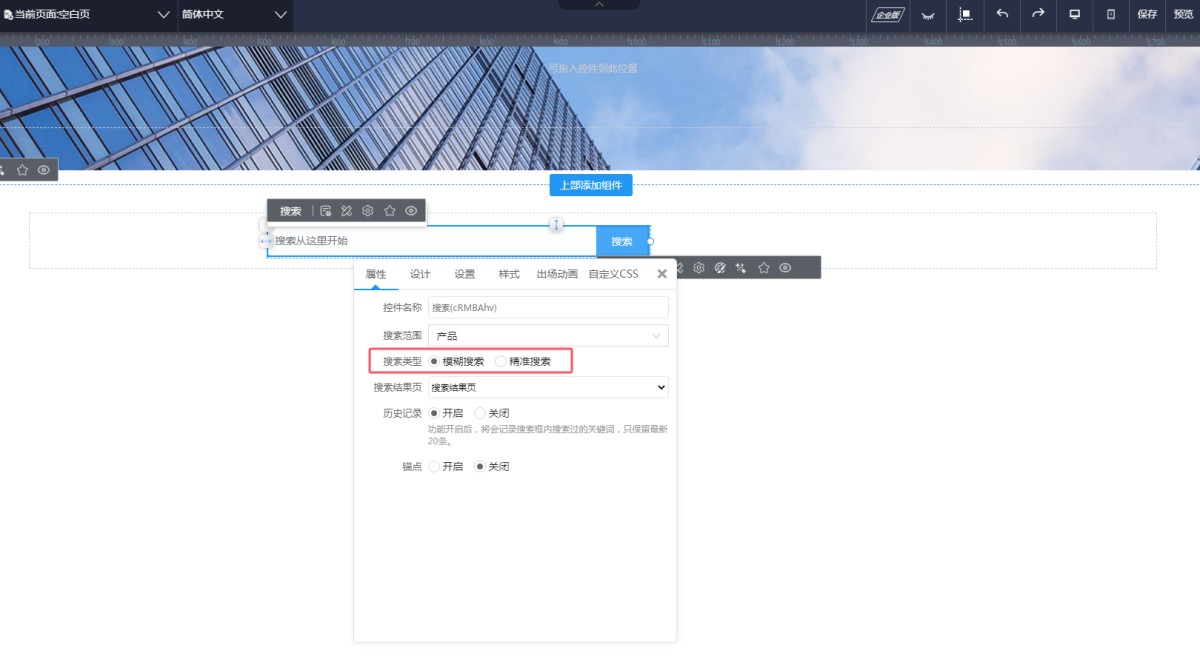The width and height of the screenshot is (1200, 659).
Task: Click the 保存 button
Action: pos(1147,15)
